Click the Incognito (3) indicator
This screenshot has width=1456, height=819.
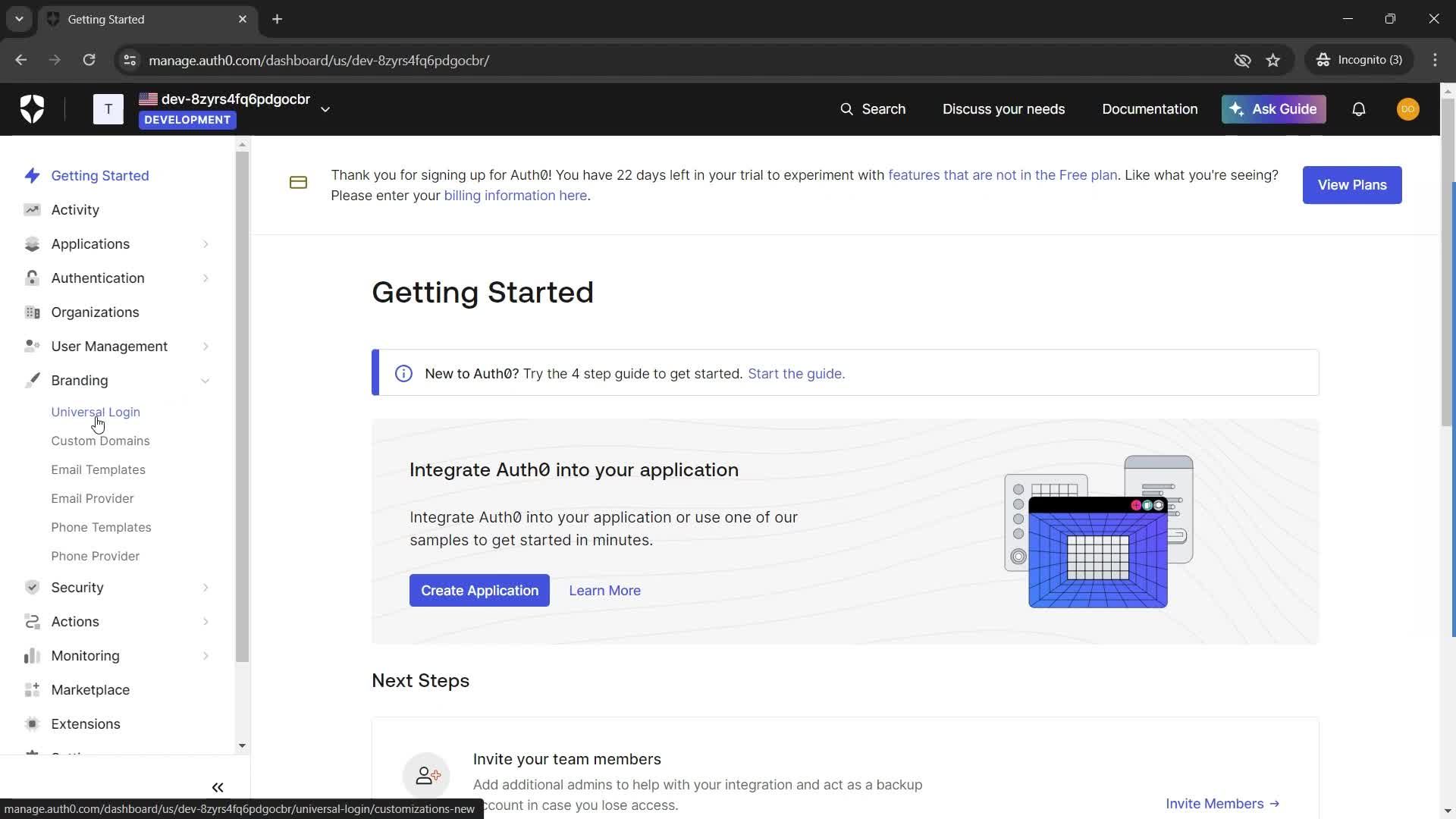pos(1360,60)
